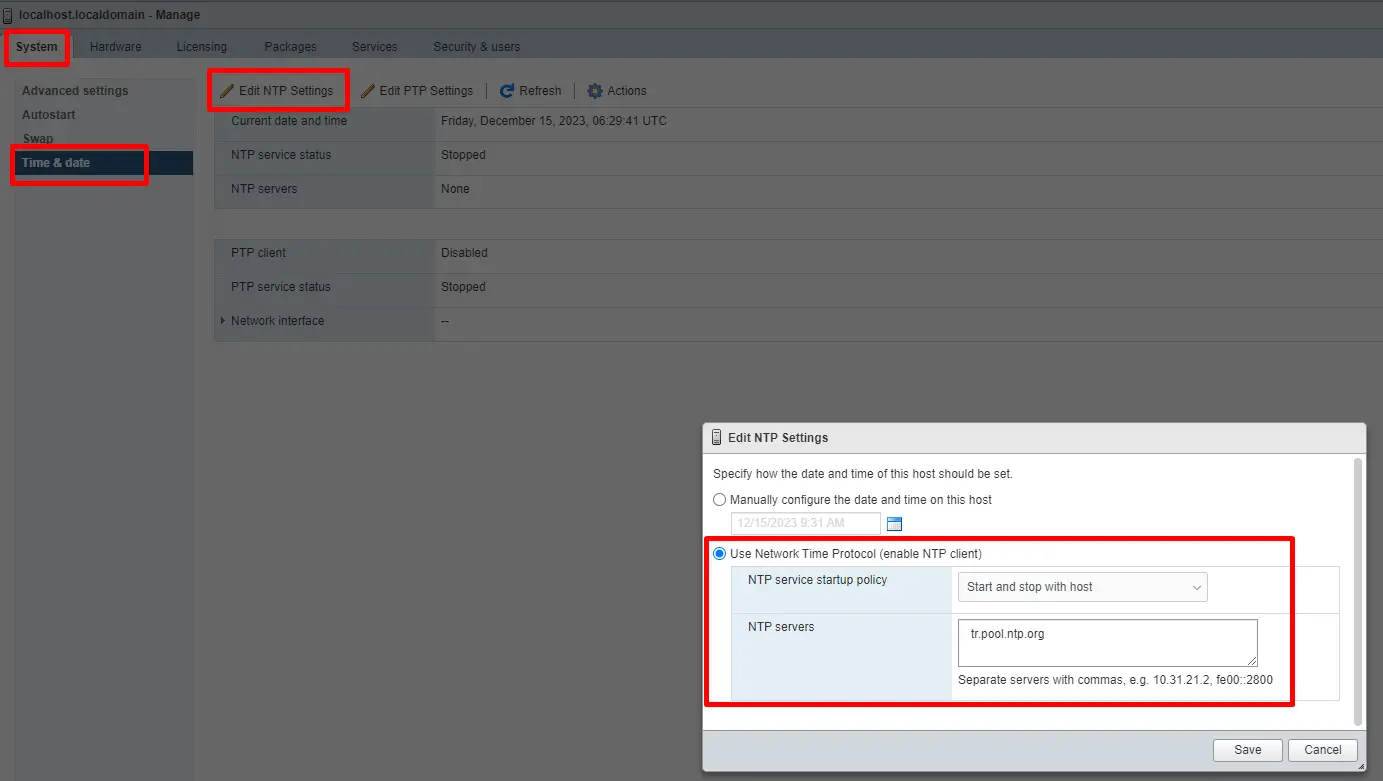Viewport: 1383px width, 781px height.
Task: Click the Edit NTP Settings dialog host icon
Action: point(716,438)
